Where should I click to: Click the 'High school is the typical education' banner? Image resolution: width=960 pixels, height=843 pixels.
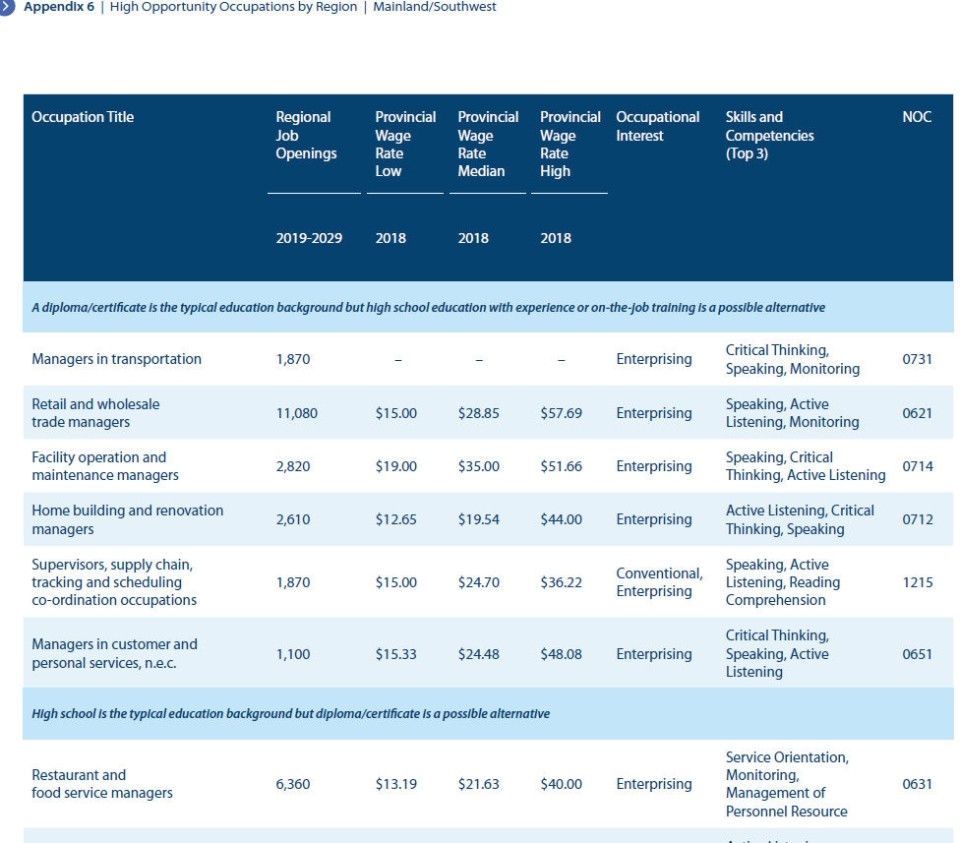(x=291, y=714)
